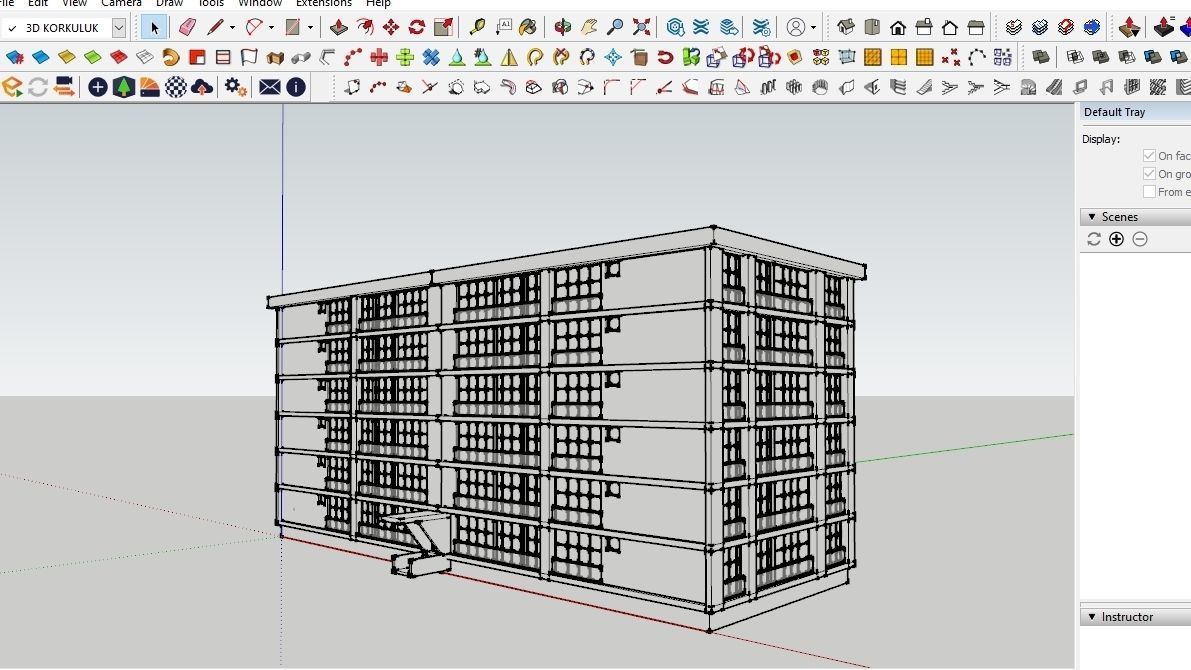Open the Arc tool dropdown arrow
The width and height of the screenshot is (1191, 670).
coord(271,28)
